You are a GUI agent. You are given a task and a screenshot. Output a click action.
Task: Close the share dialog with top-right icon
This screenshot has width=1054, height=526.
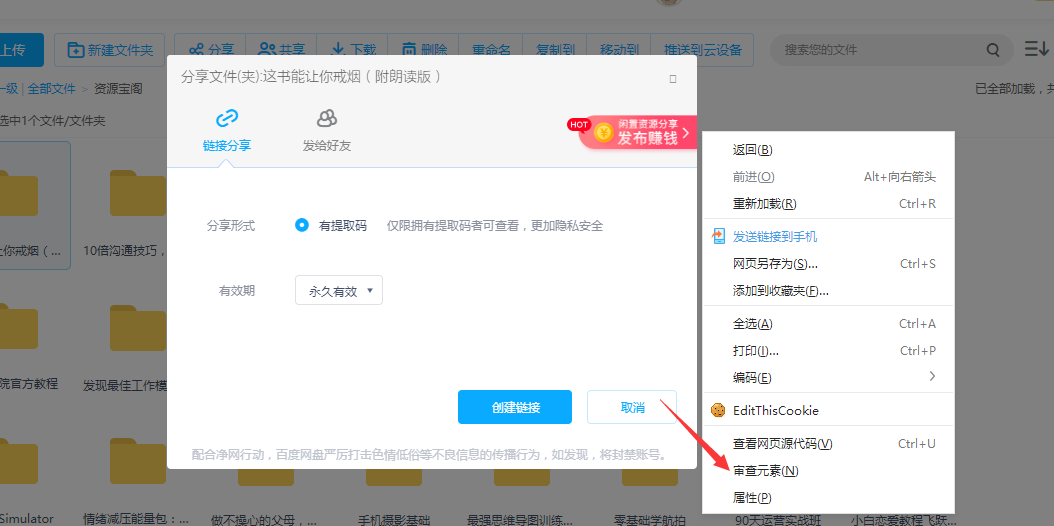click(673, 79)
